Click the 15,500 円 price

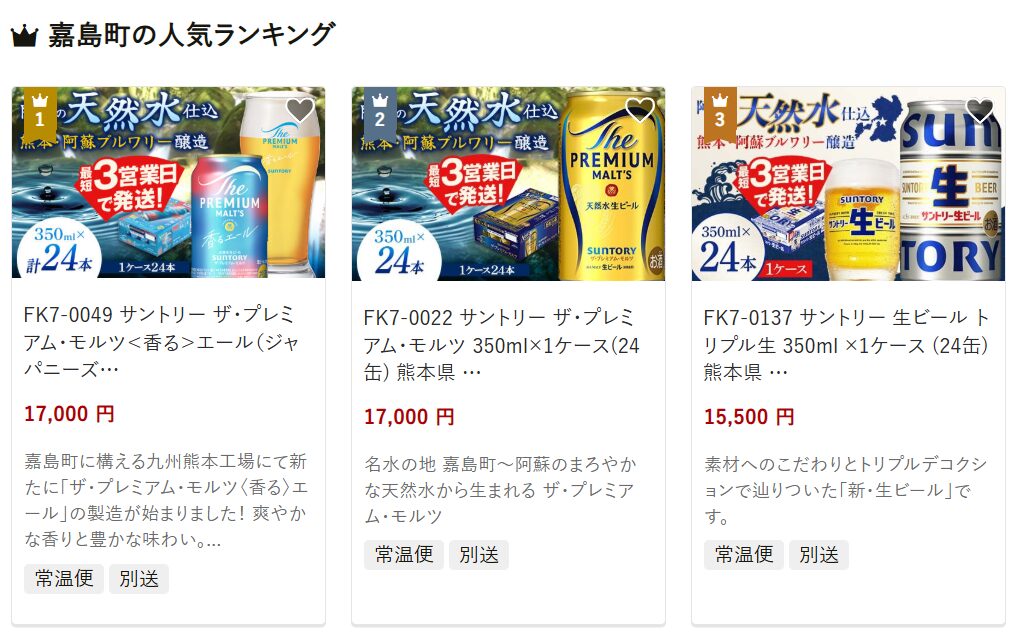[x=749, y=417]
